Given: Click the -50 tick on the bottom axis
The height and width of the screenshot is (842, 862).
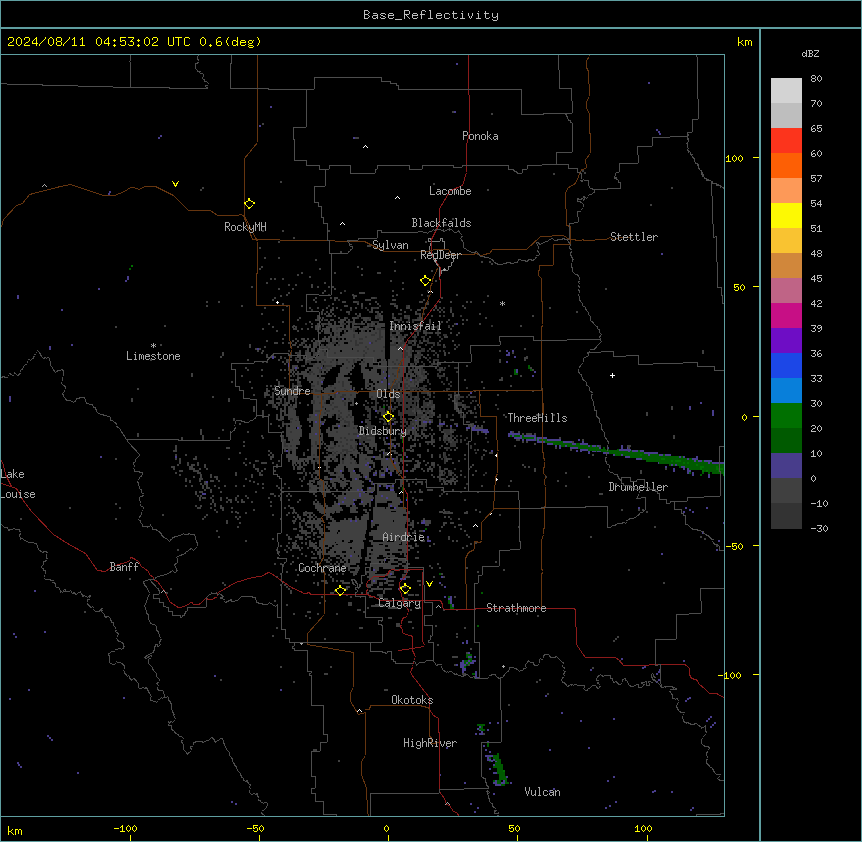Looking at the screenshot, I should pyautogui.click(x=255, y=828).
